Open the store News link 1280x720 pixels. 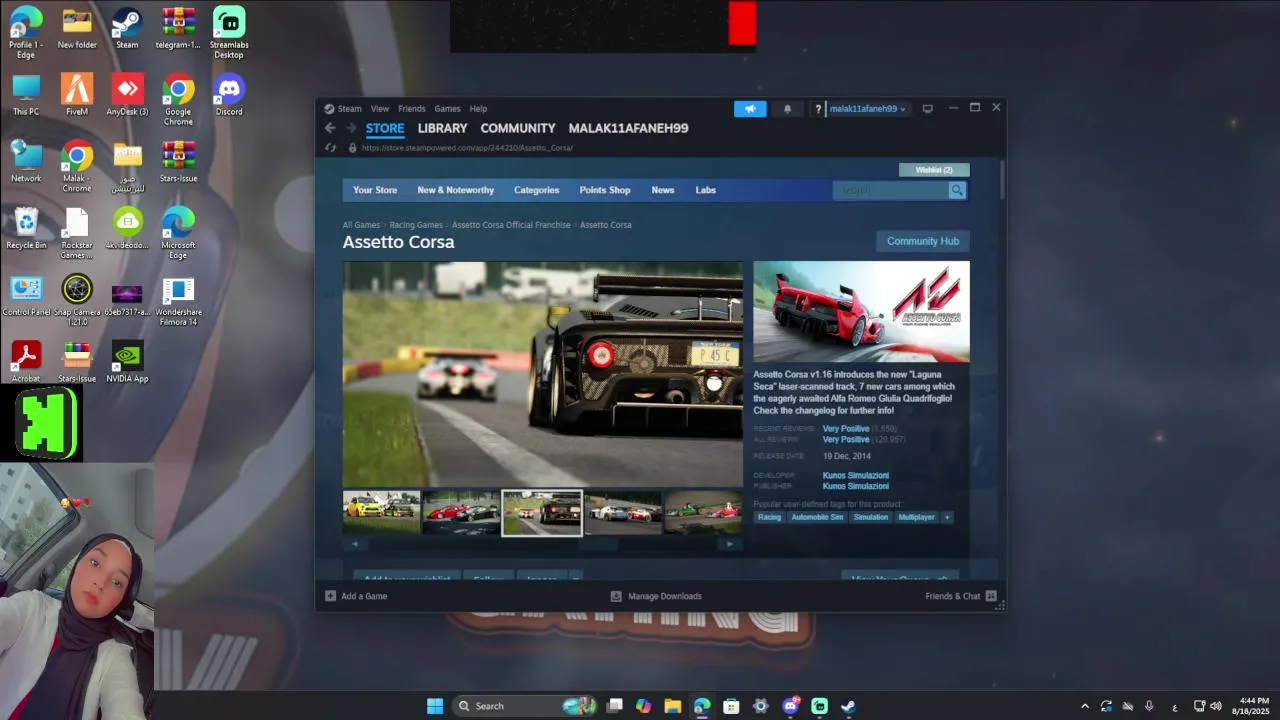[663, 190]
